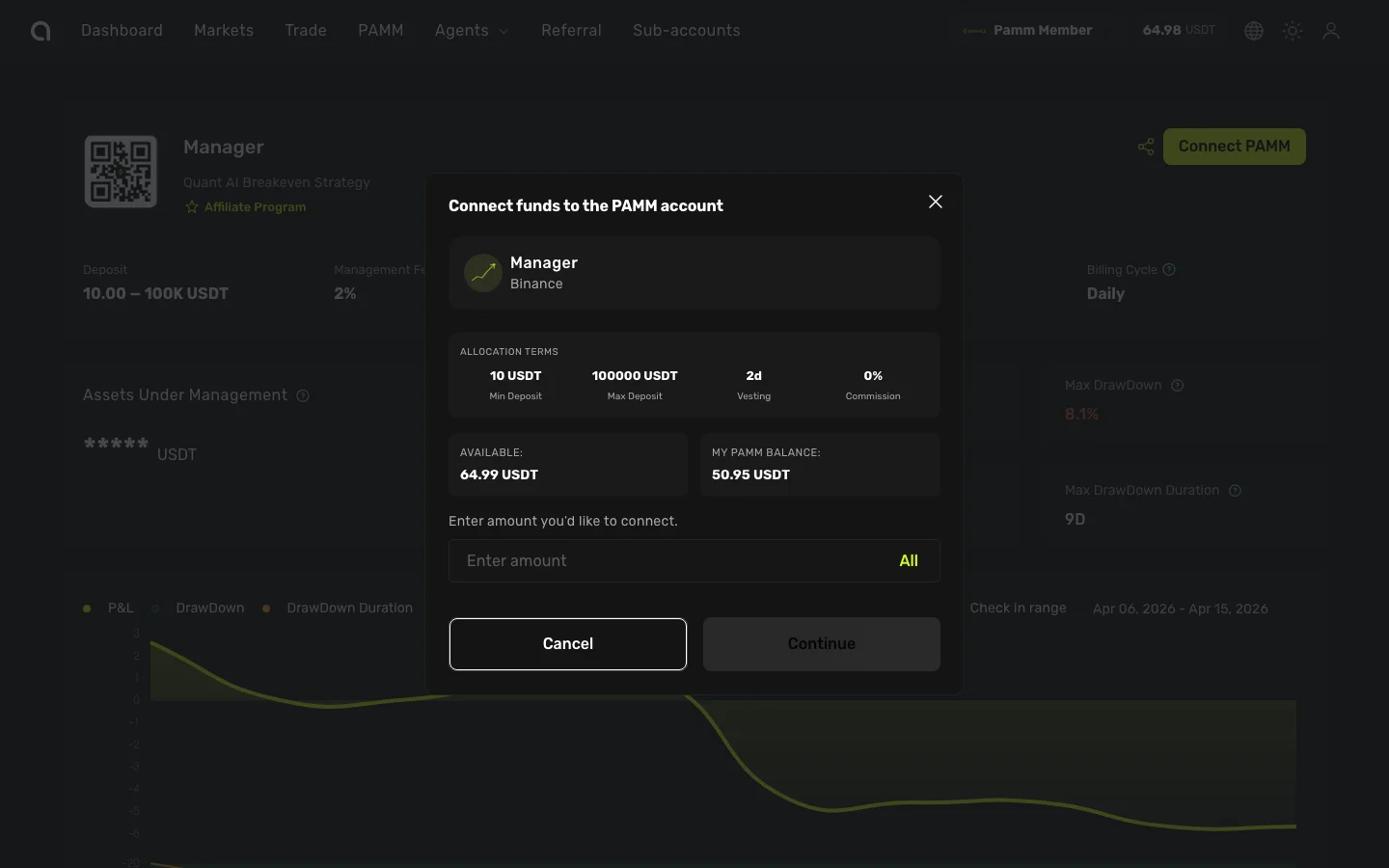The width and height of the screenshot is (1389, 868).
Task: Click the Billing Cycle help icon
Action: (1169, 270)
